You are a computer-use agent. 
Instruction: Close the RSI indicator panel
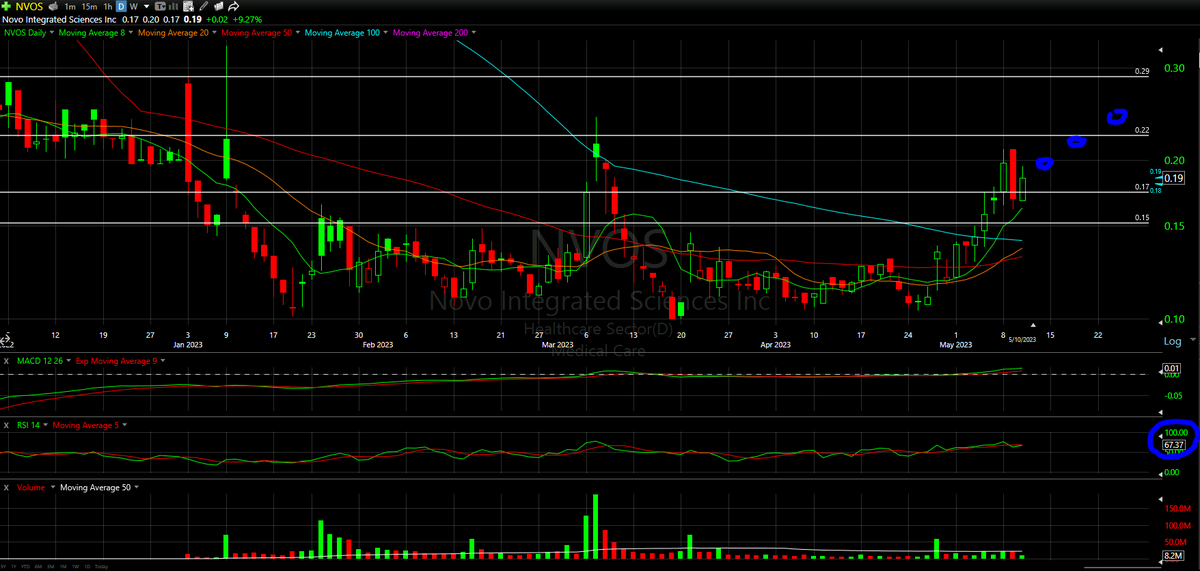6,425
